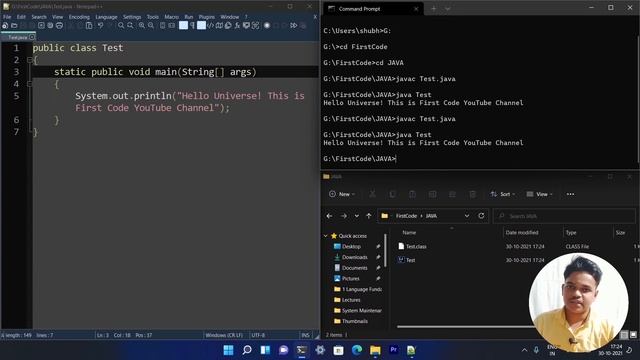Viewport: 640px width, 360px height.
Task: Click the Copy icon in File Explorer
Action: click(x=392, y=194)
